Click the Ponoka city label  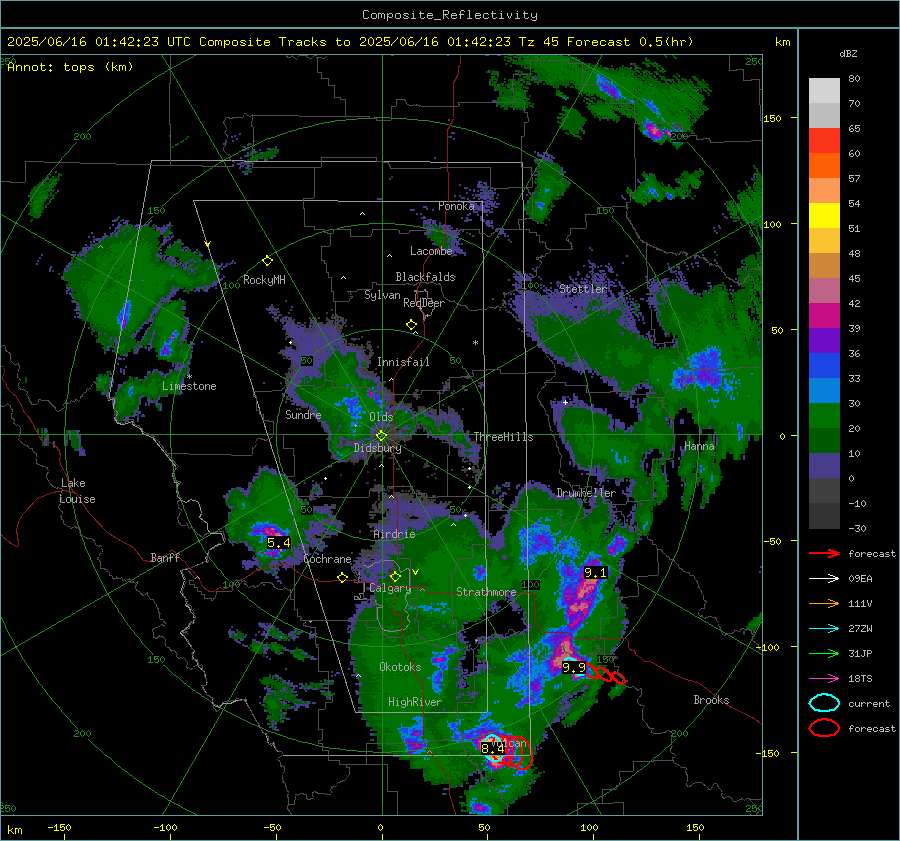(x=456, y=206)
